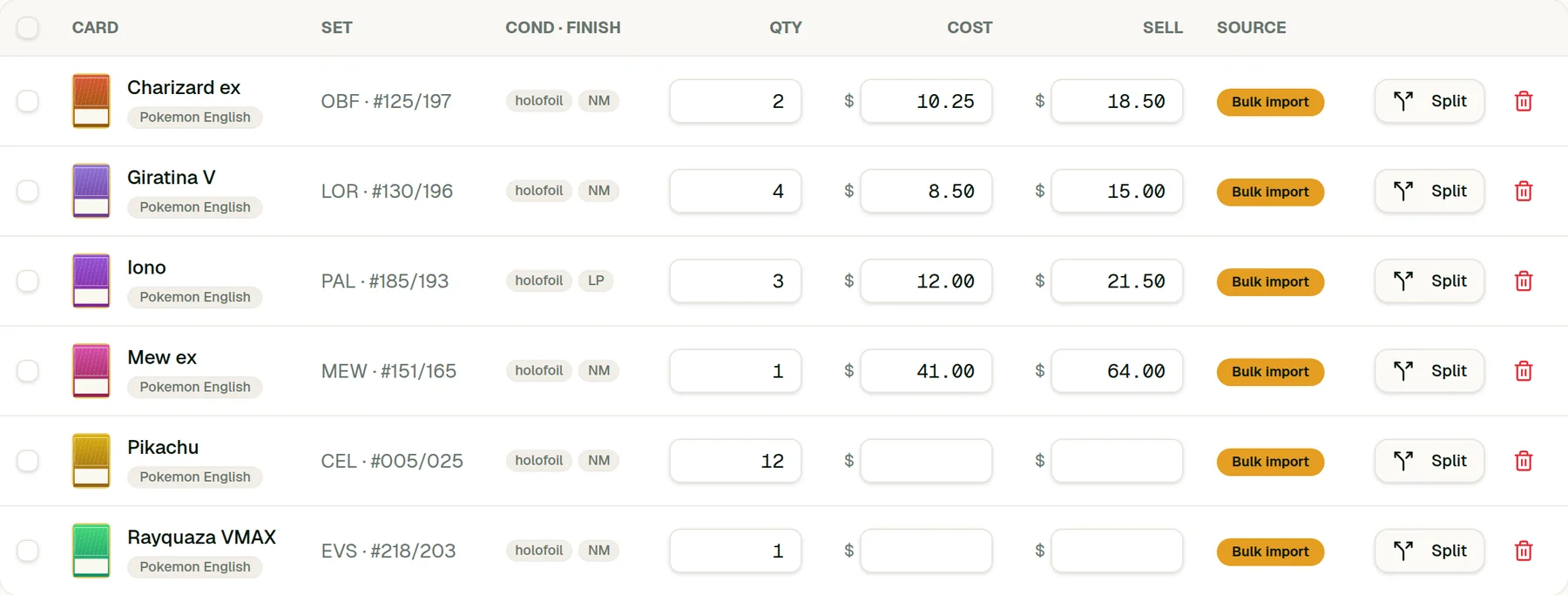Click the Rayquaza VMAX card name

tap(201, 537)
